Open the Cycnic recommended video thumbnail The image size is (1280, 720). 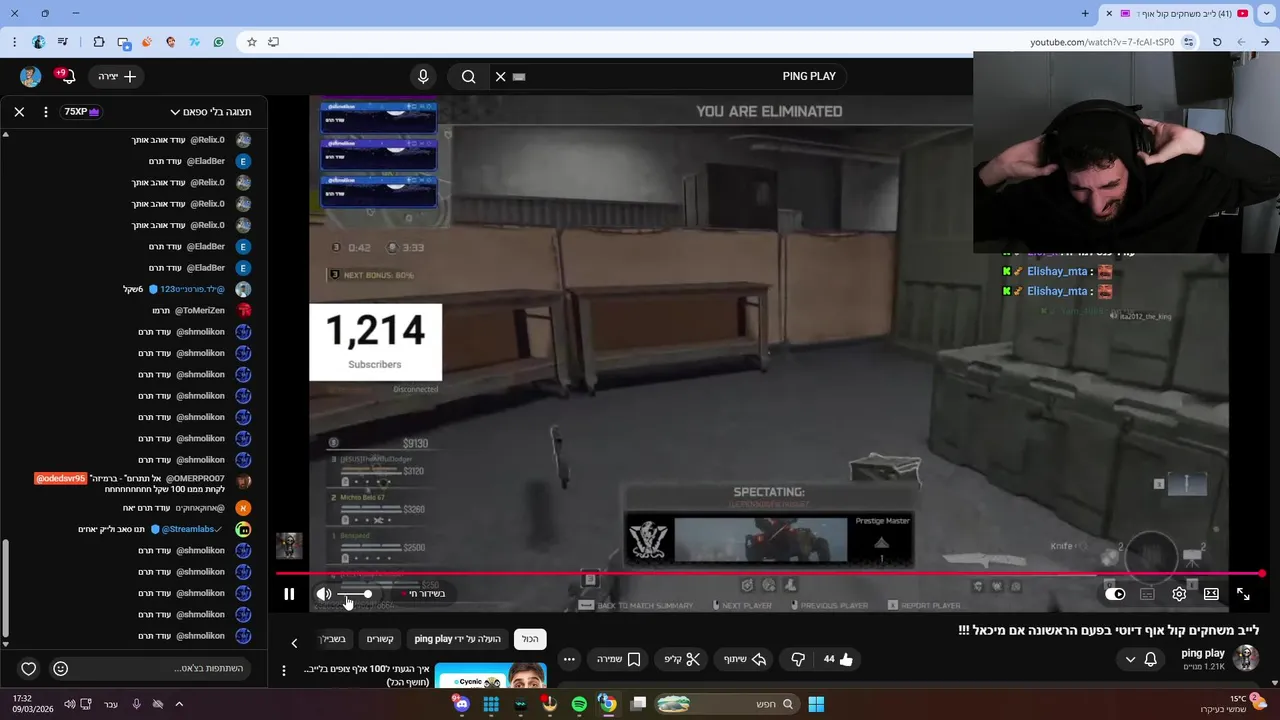pyautogui.click(x=490, y=676)
